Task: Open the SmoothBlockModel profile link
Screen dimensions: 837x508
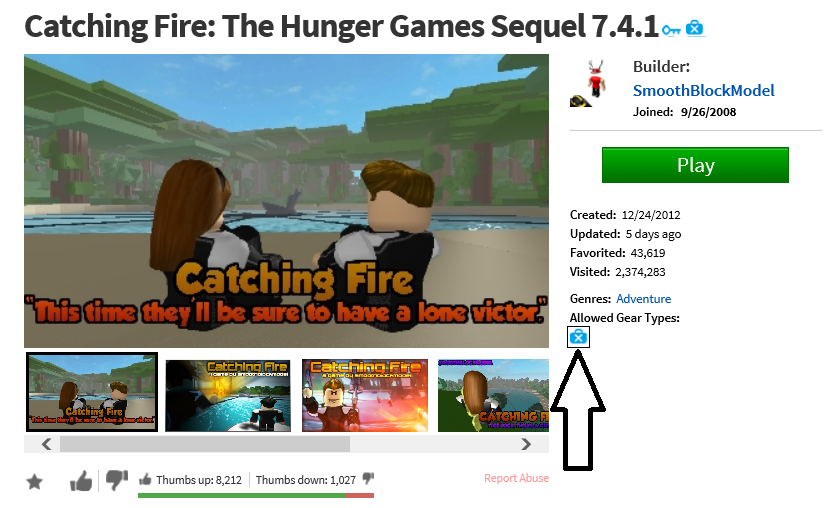Action: coord(703,91)
